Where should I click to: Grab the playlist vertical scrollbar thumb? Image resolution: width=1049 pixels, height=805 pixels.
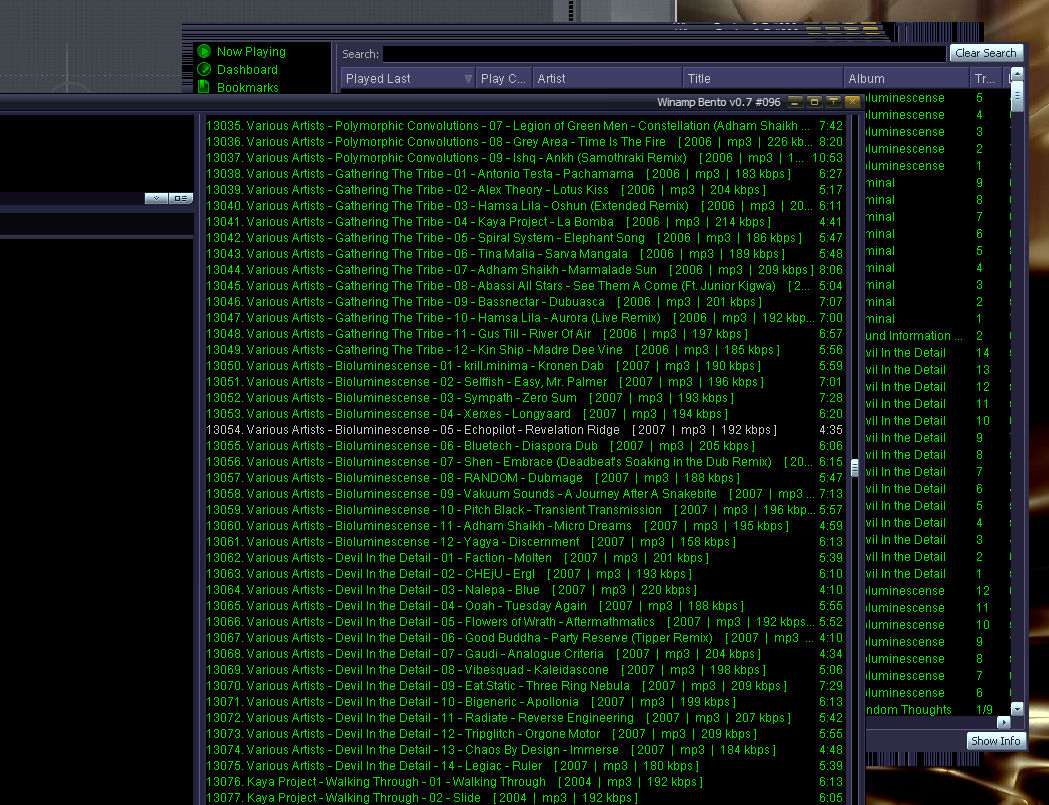[x=854, y=468]
